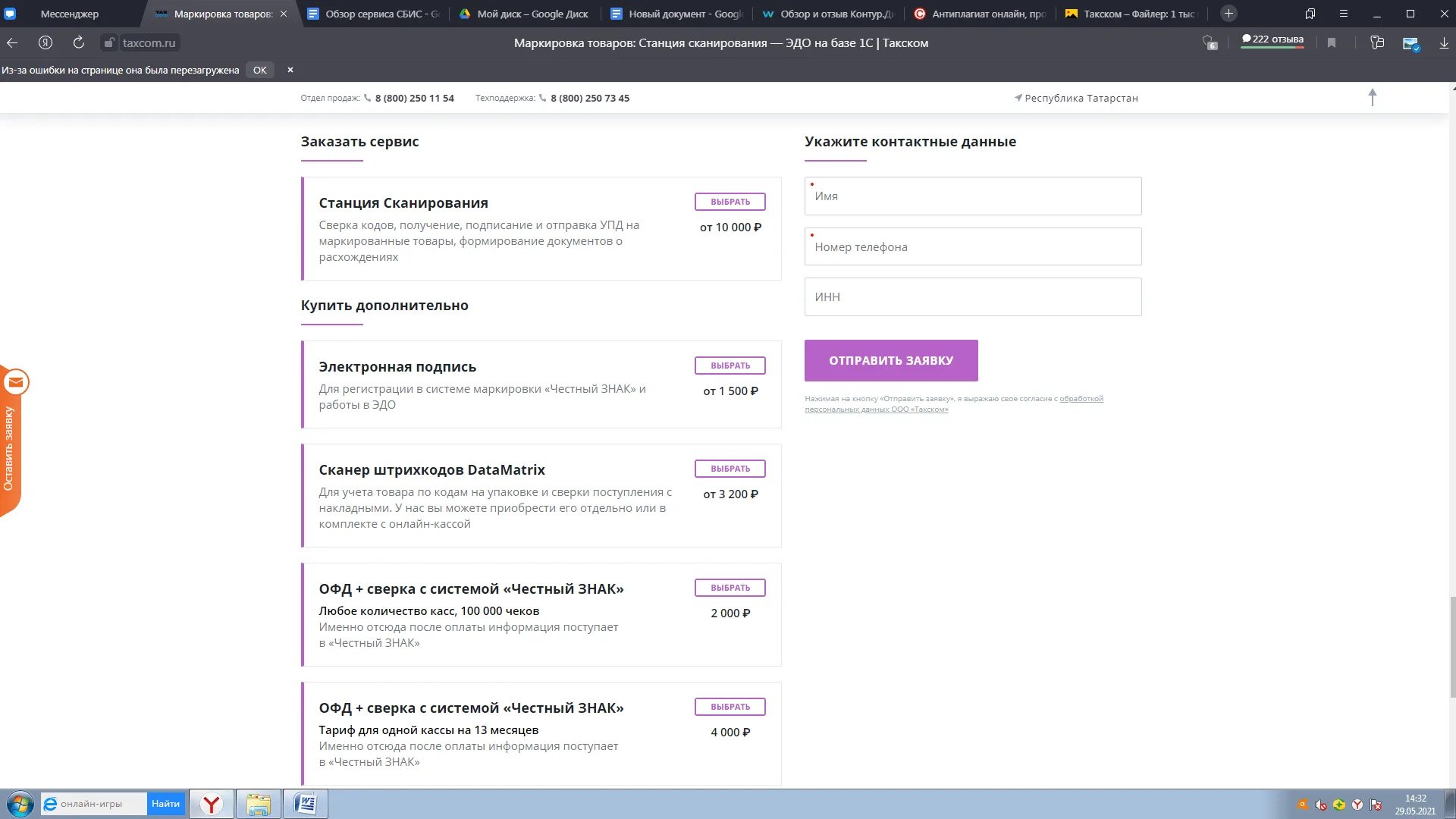
Task: Open the orange envelope request widget
Action: pyautogui.click(x=15, y=383)
